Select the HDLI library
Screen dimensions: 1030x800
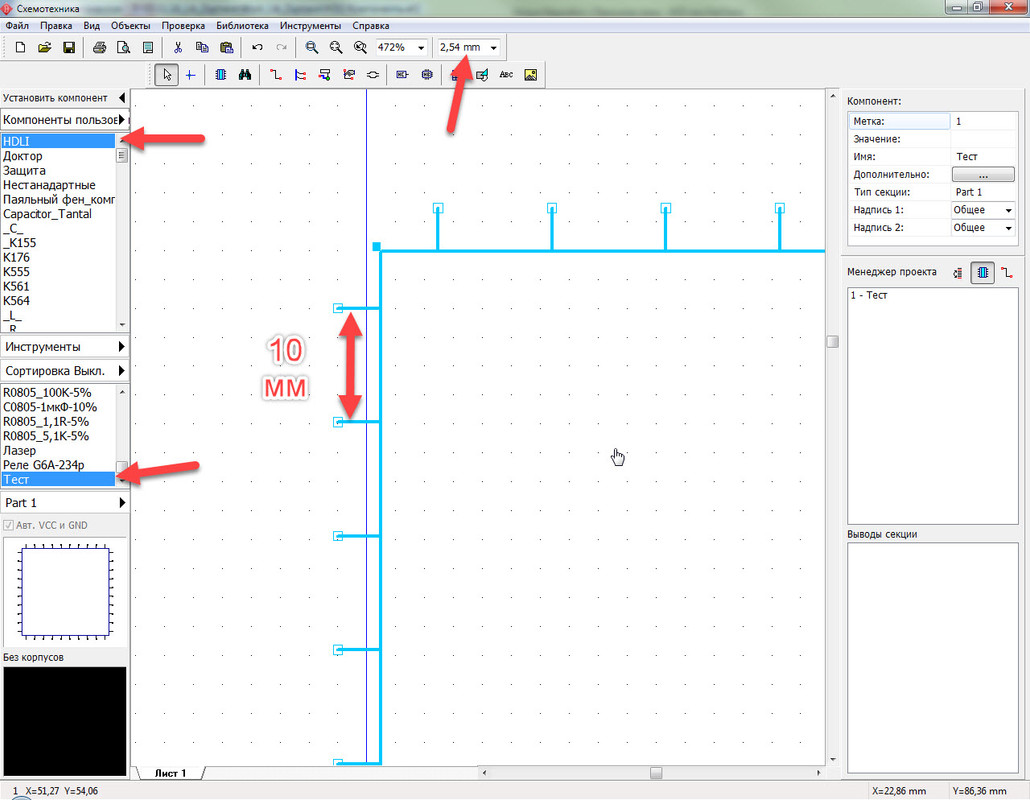tap(58, 141)
